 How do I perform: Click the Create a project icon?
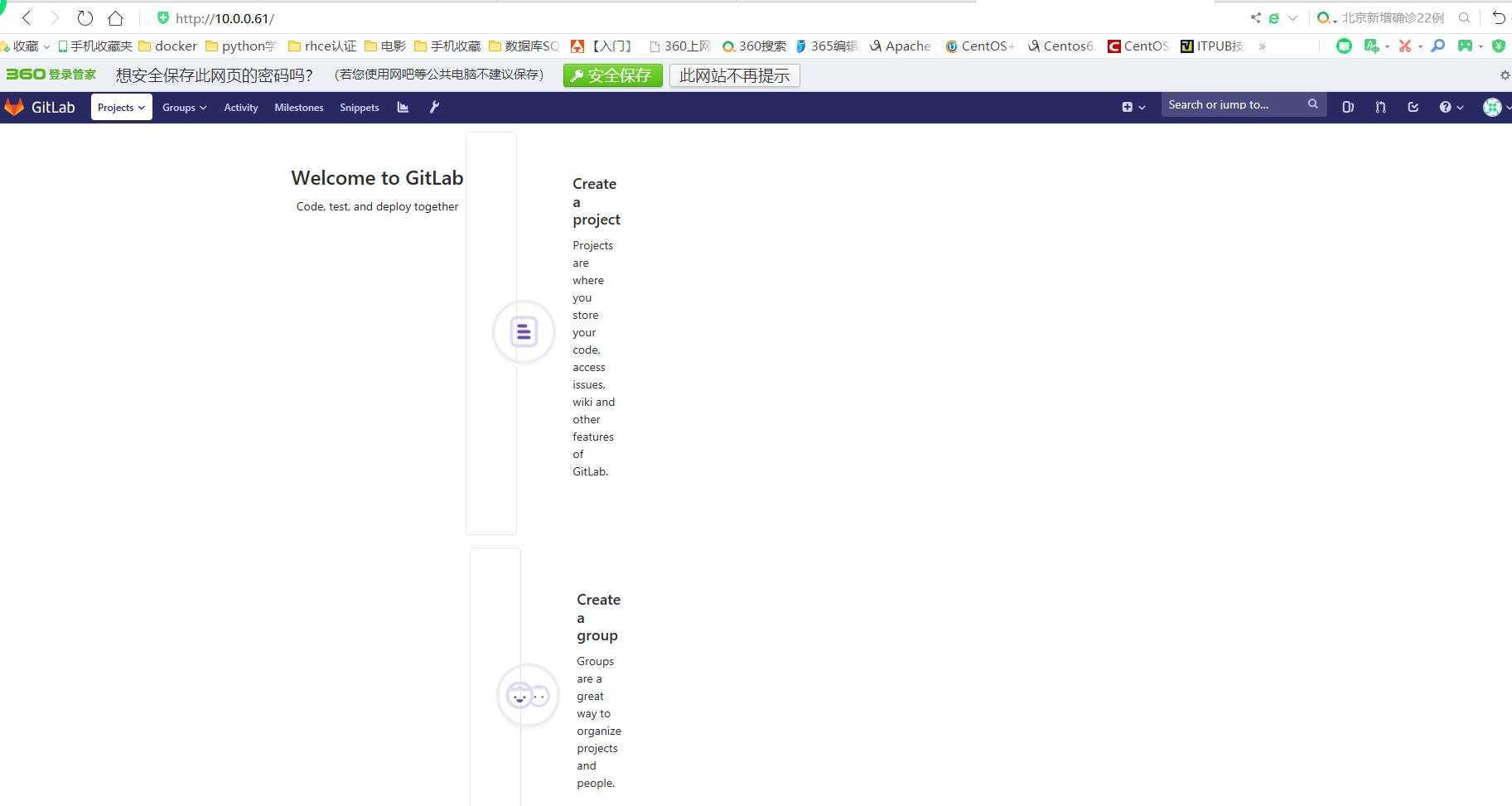524,331
